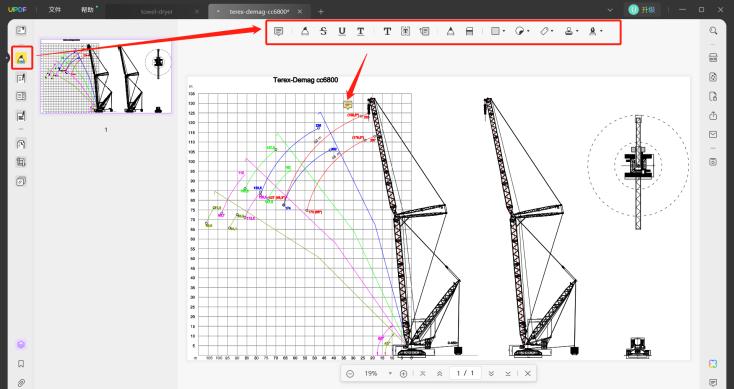Image resolution: width=734 pixels, height=389 pixels.
Task: Choose the sticky note tool in toolbar
Action: [279, 31]
